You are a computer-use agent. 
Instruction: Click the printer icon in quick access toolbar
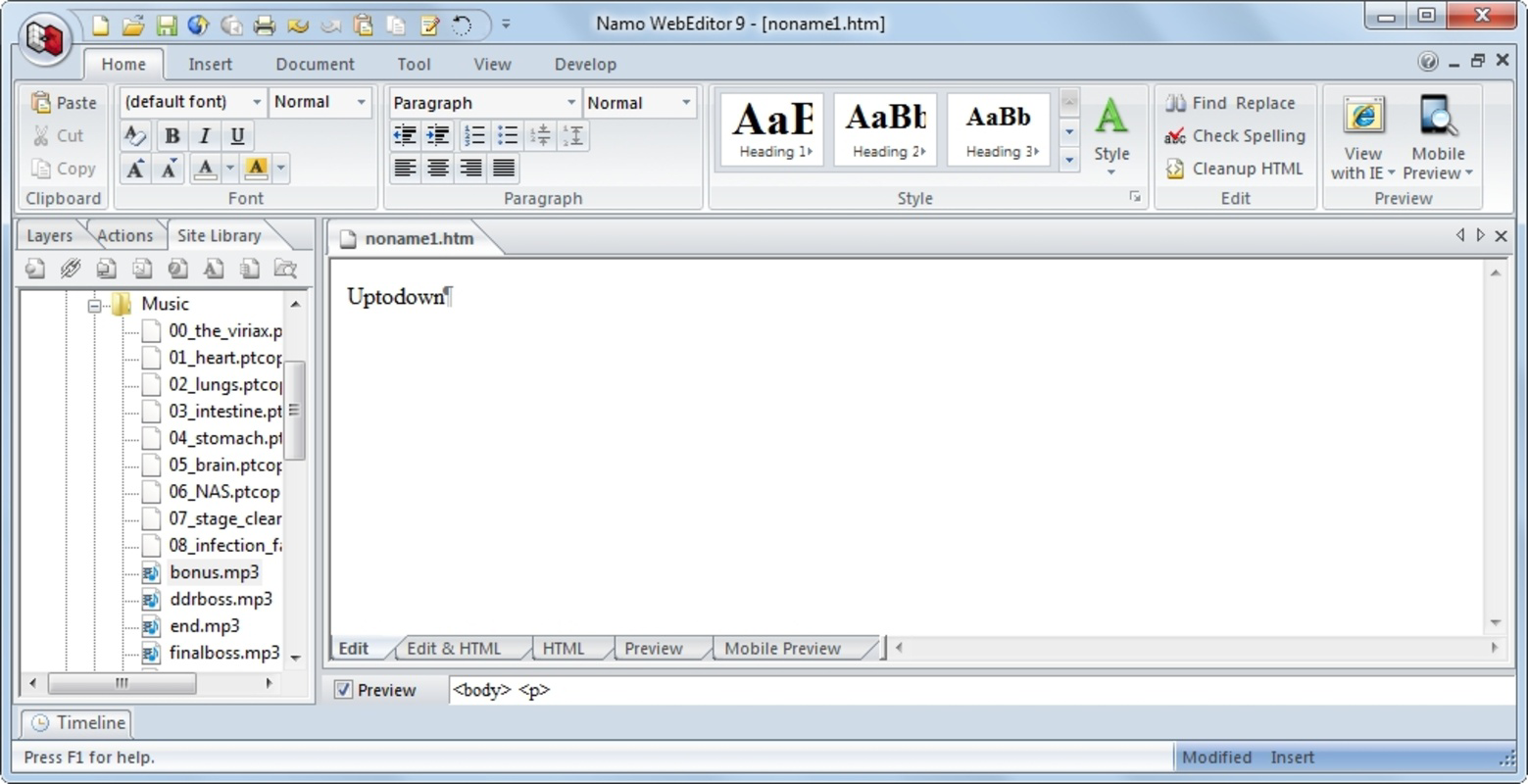pos(265,25)
